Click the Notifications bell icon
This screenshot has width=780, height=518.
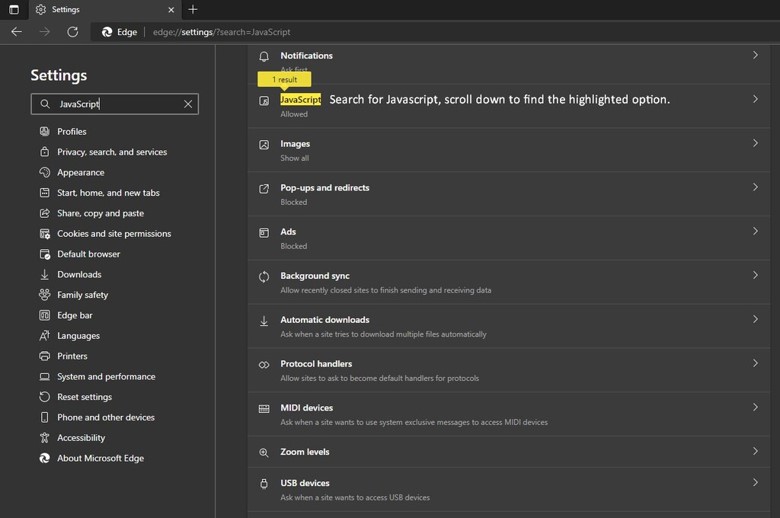pyautogui.click(x=264, y=57)
